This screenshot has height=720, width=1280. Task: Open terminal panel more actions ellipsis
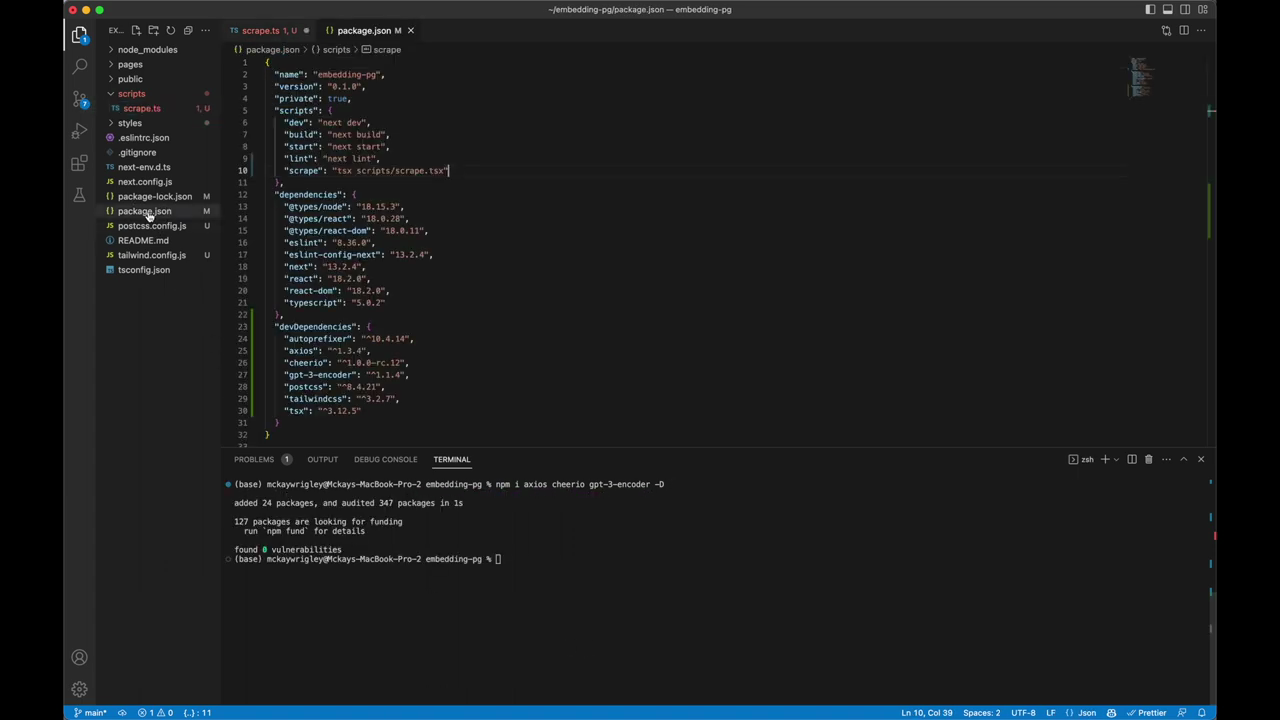pyautogui.click(x=1165, y=459)
